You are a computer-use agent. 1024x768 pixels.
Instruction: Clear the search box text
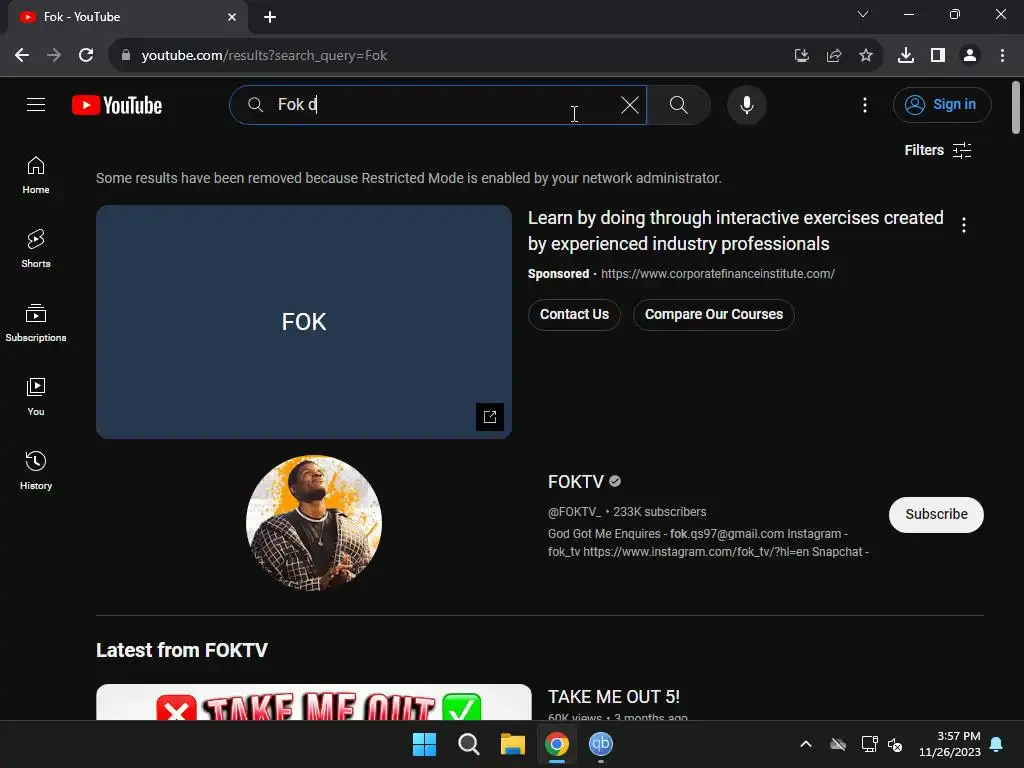[630, 104]
